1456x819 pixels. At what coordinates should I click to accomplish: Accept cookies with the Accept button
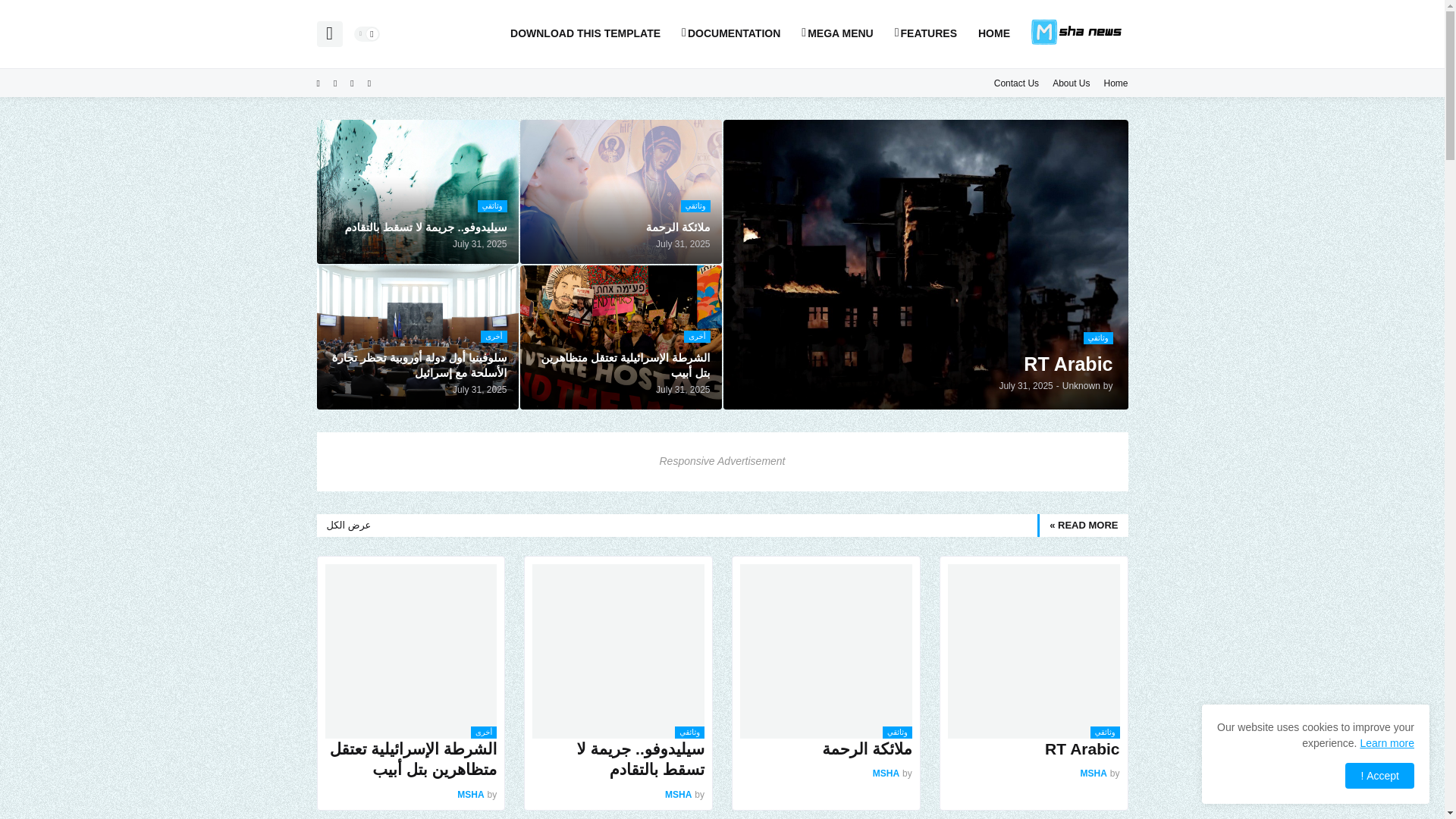point(1379,776)
